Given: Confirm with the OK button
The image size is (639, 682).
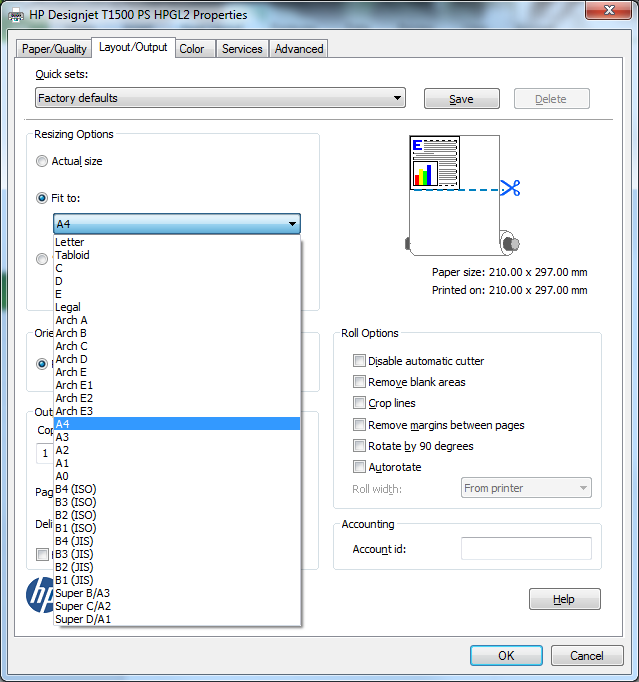Looking at the screenshot, I should pos(506,655).
